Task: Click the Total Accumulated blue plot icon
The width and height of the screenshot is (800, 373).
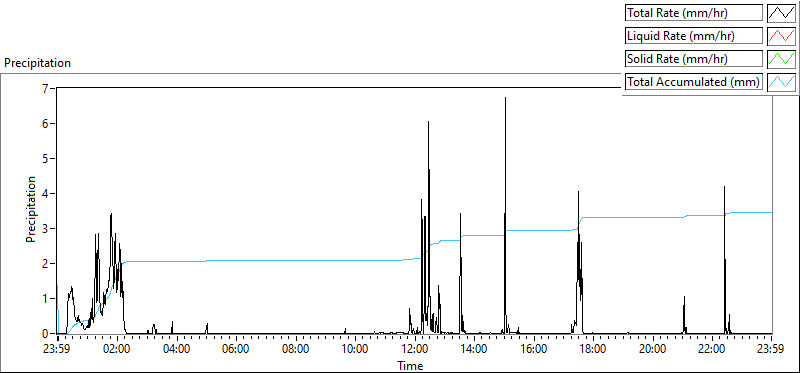Action: (781, 82)
